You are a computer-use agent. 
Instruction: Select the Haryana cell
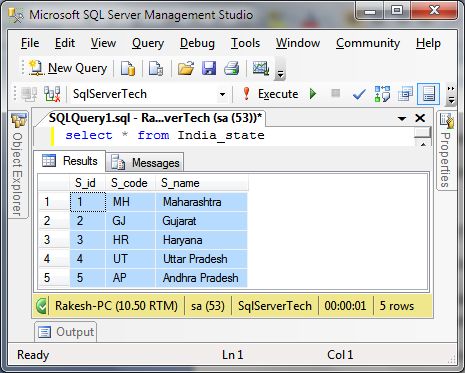(x=202, y=240)
